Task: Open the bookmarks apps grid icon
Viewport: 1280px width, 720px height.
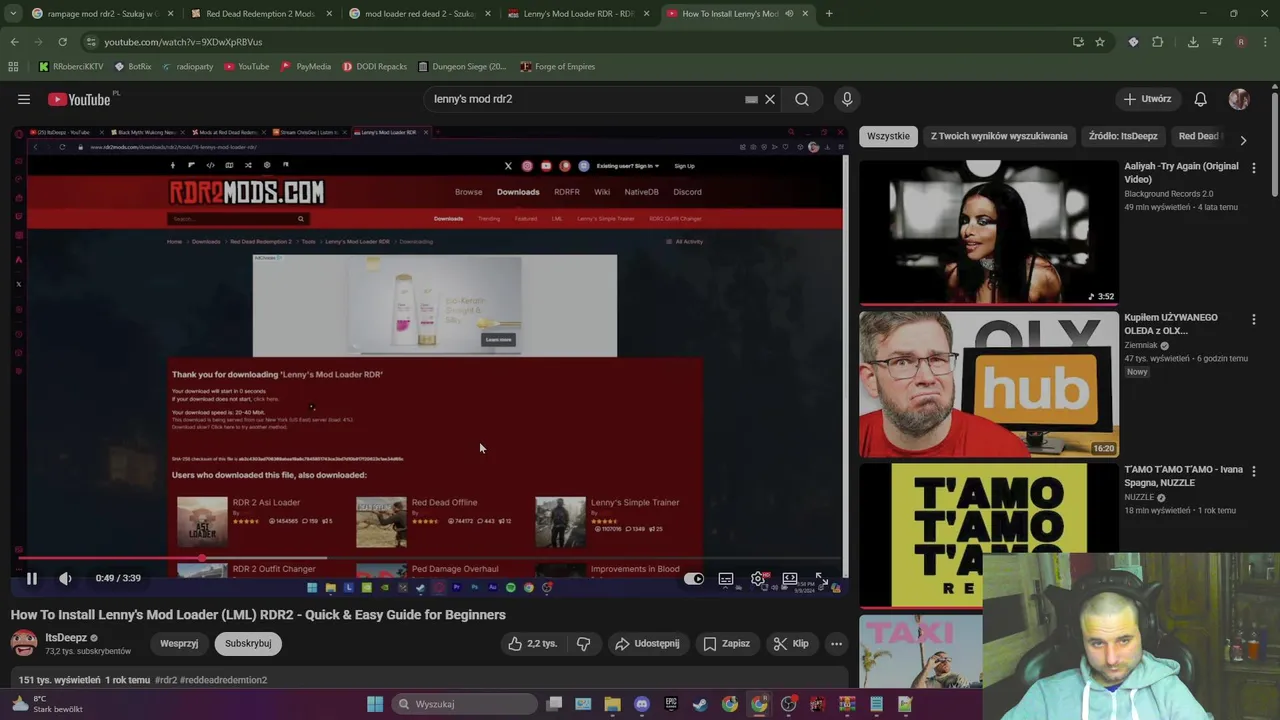Action: [13, 67]
